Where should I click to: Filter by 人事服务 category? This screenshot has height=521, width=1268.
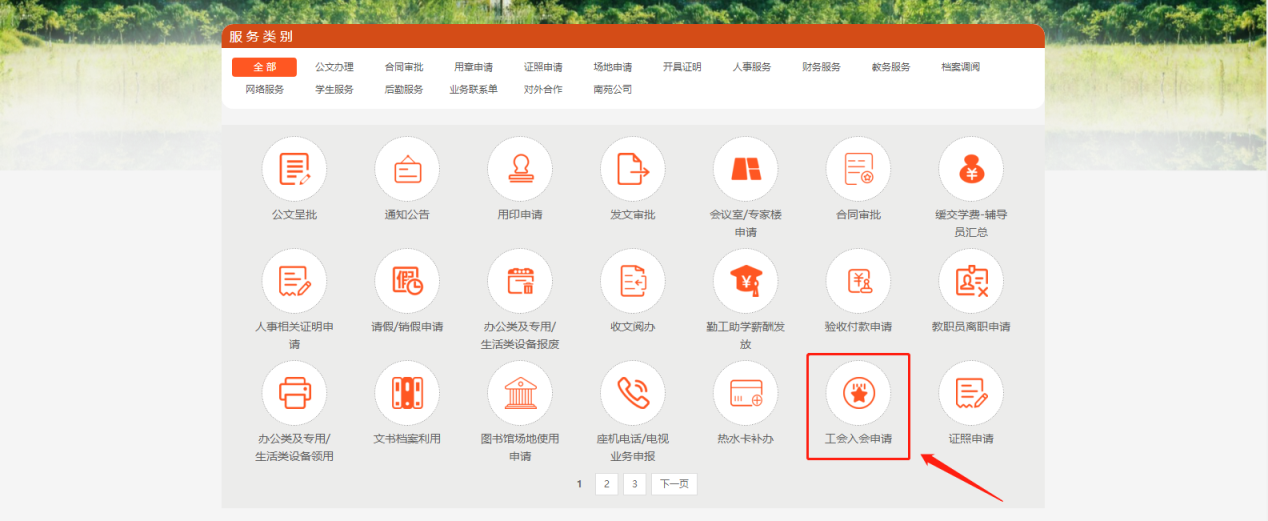[751, 67]
